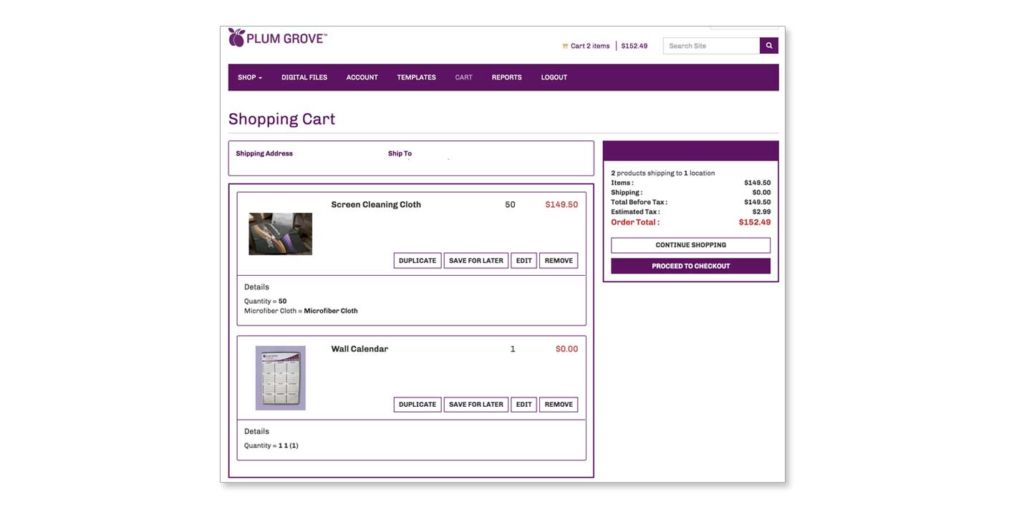Remove the Wall Calendar item
The height and width of the screenshot is (510, 1024).
(x=558, y=405)
